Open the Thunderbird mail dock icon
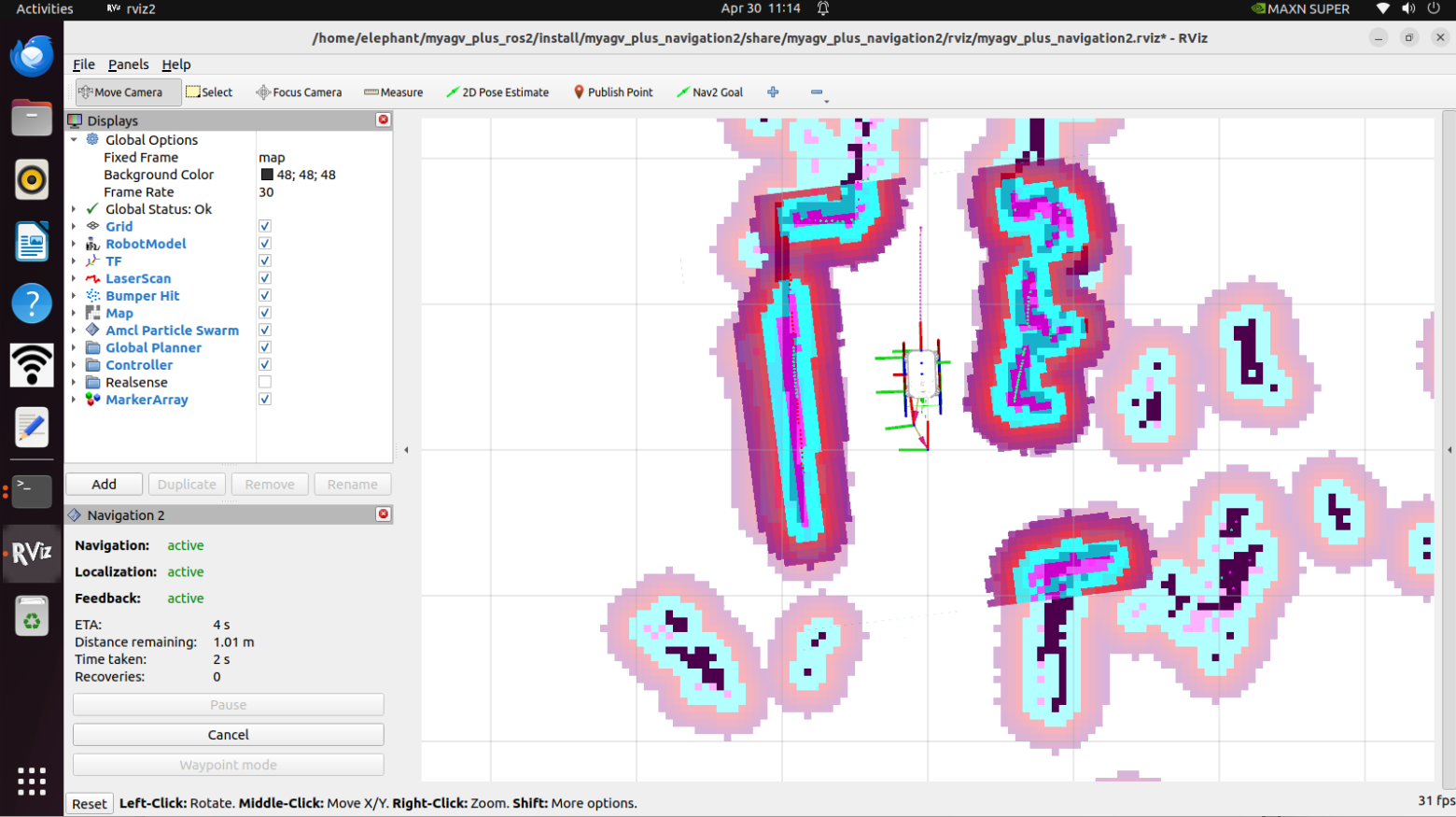Viewport: 1456px width, 817px height. pos(32,57)
